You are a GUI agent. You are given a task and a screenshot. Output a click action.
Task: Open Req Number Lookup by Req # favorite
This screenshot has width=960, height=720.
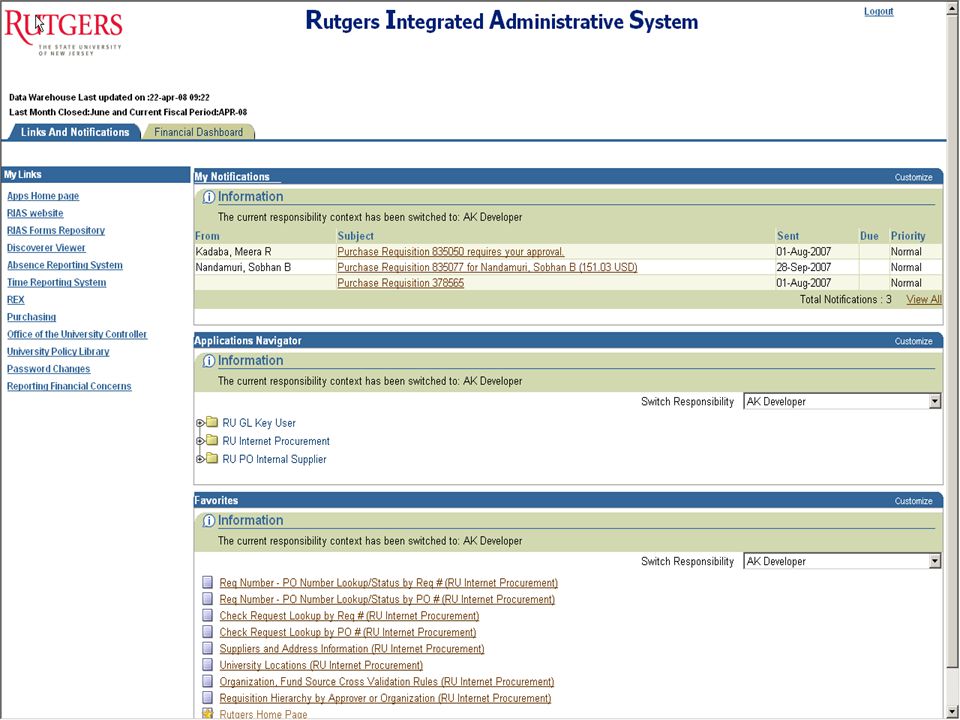tap(389, 583)
